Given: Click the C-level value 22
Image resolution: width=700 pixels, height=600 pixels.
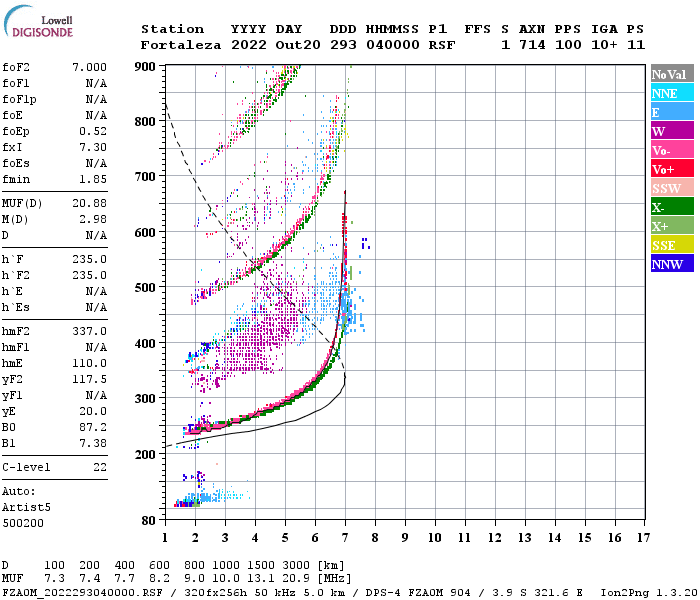Looking at the screenshot, I should tap(100, 467).
